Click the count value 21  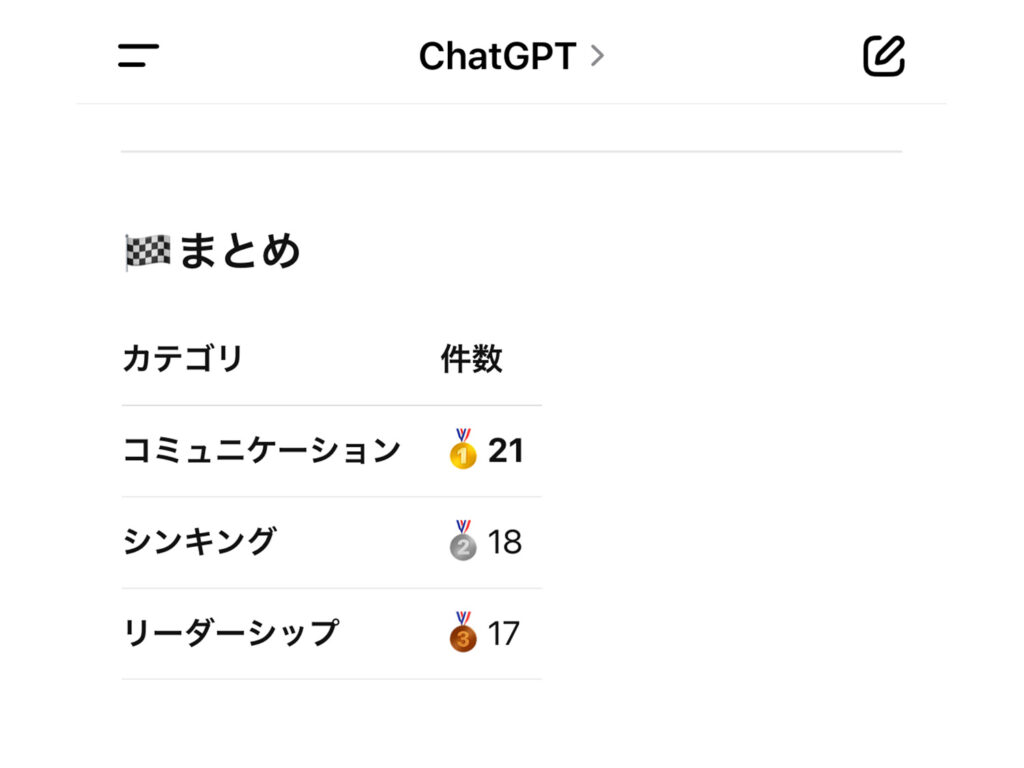[x=505, y=451]
